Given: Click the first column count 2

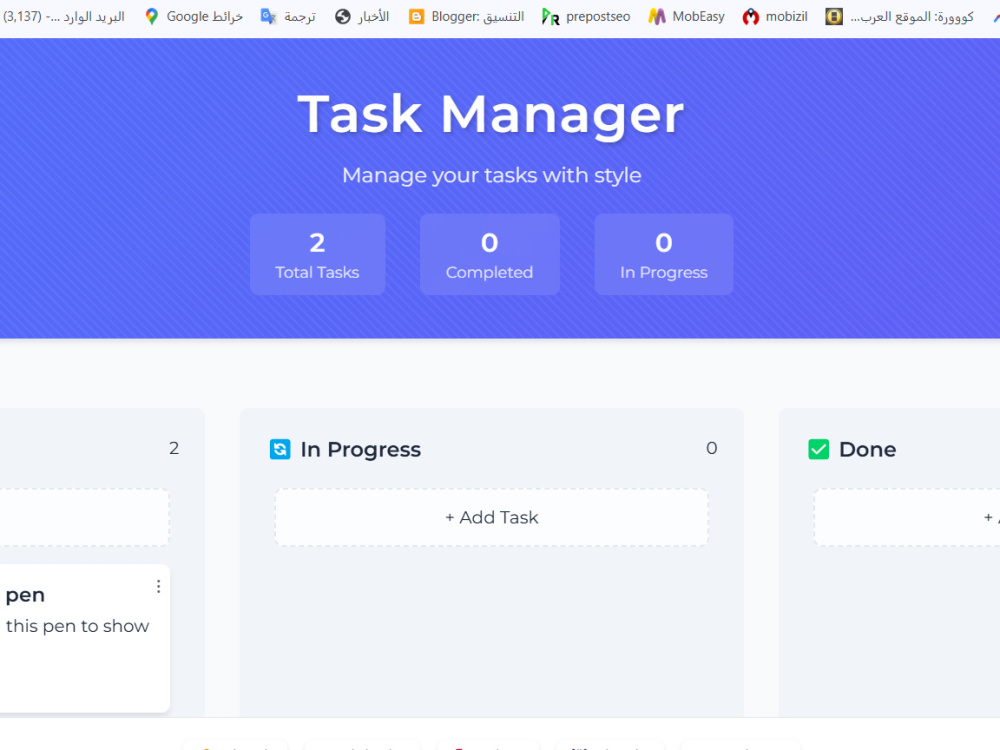Looking at the screenshot, I should click(174, 448).
